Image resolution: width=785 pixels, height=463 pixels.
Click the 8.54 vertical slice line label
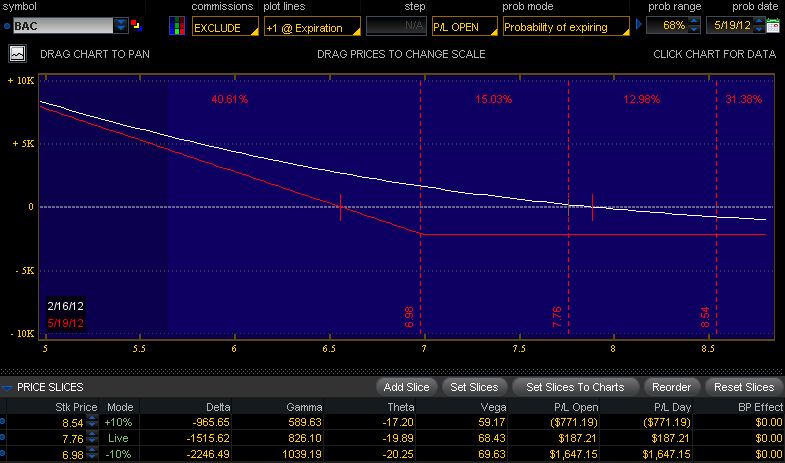705,317
